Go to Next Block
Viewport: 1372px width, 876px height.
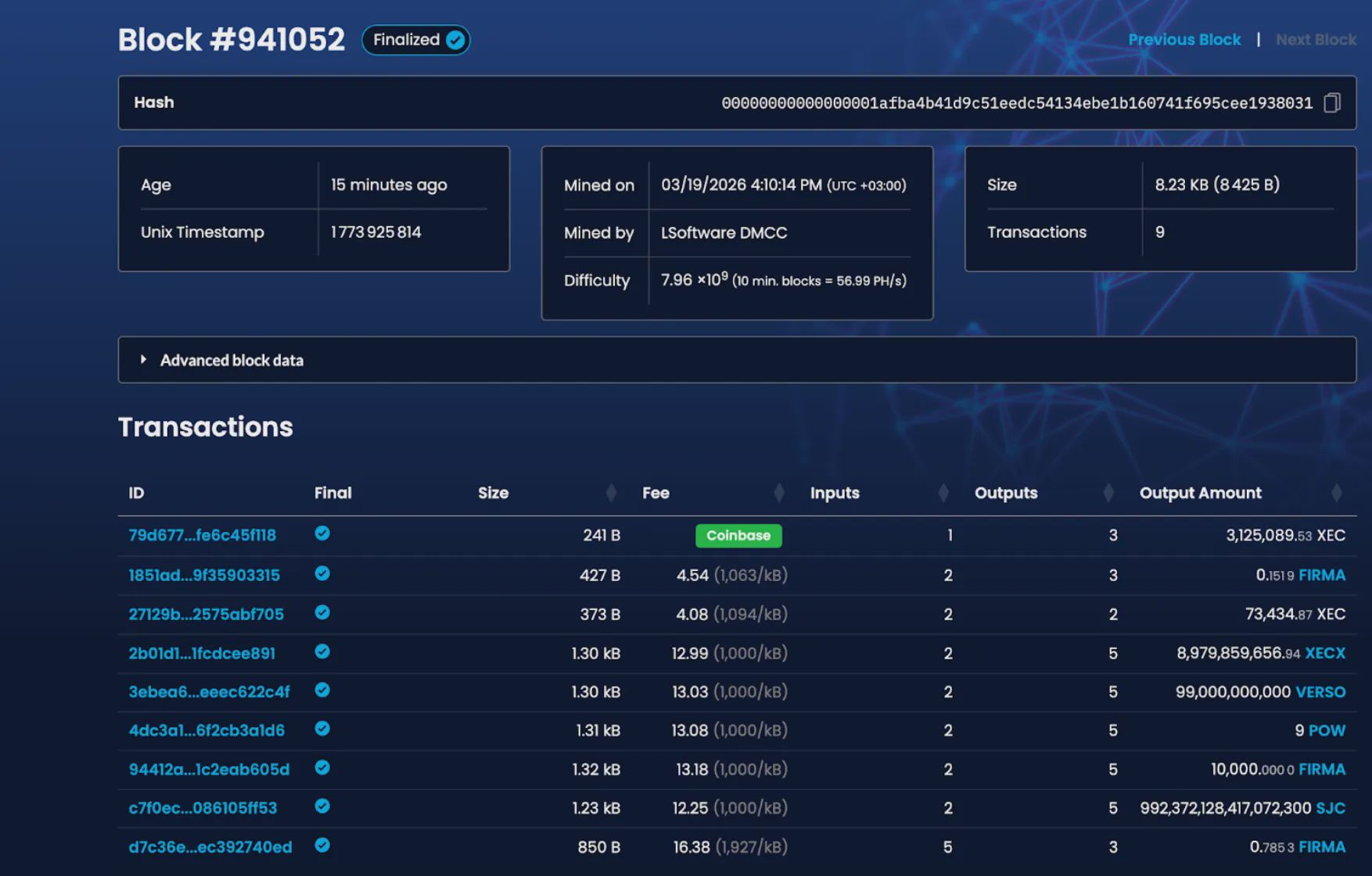(x=1316, y=39)
